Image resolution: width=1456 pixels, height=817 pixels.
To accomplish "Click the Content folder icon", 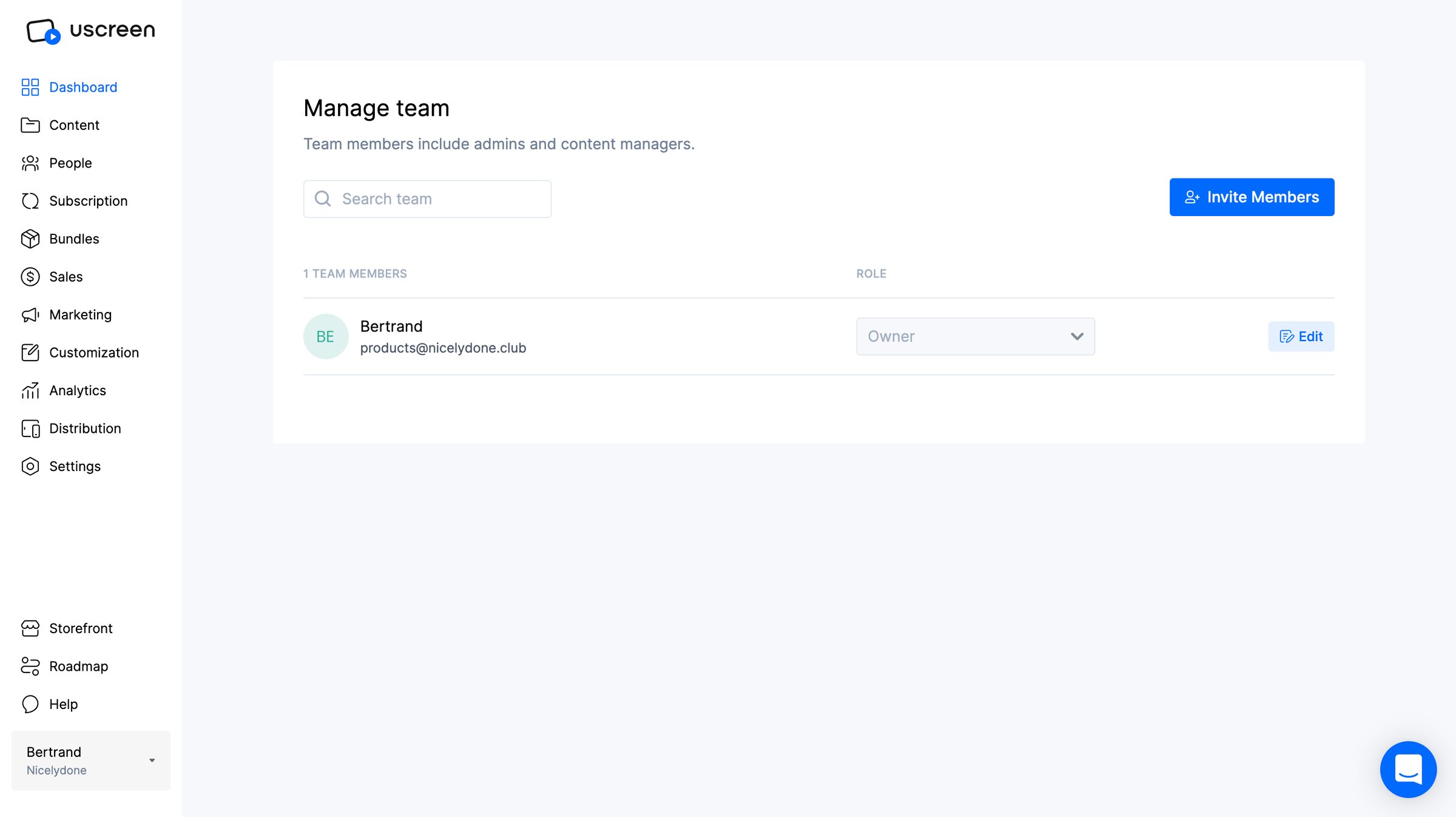I will 30,125.
